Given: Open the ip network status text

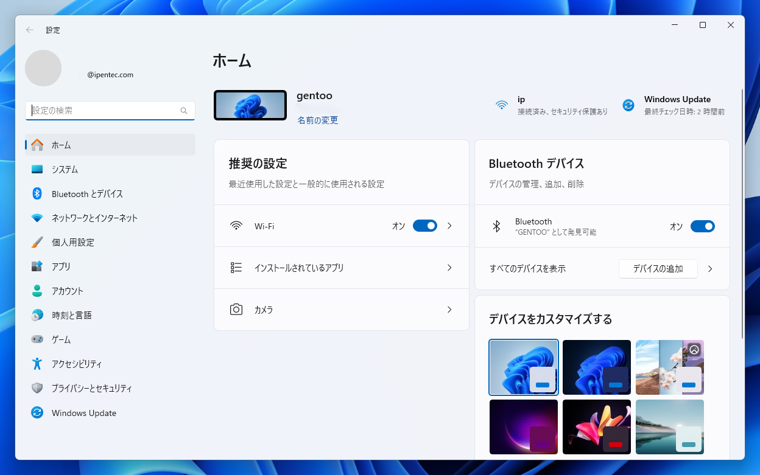Looking at the screenshot, I should tap(562, 105).
